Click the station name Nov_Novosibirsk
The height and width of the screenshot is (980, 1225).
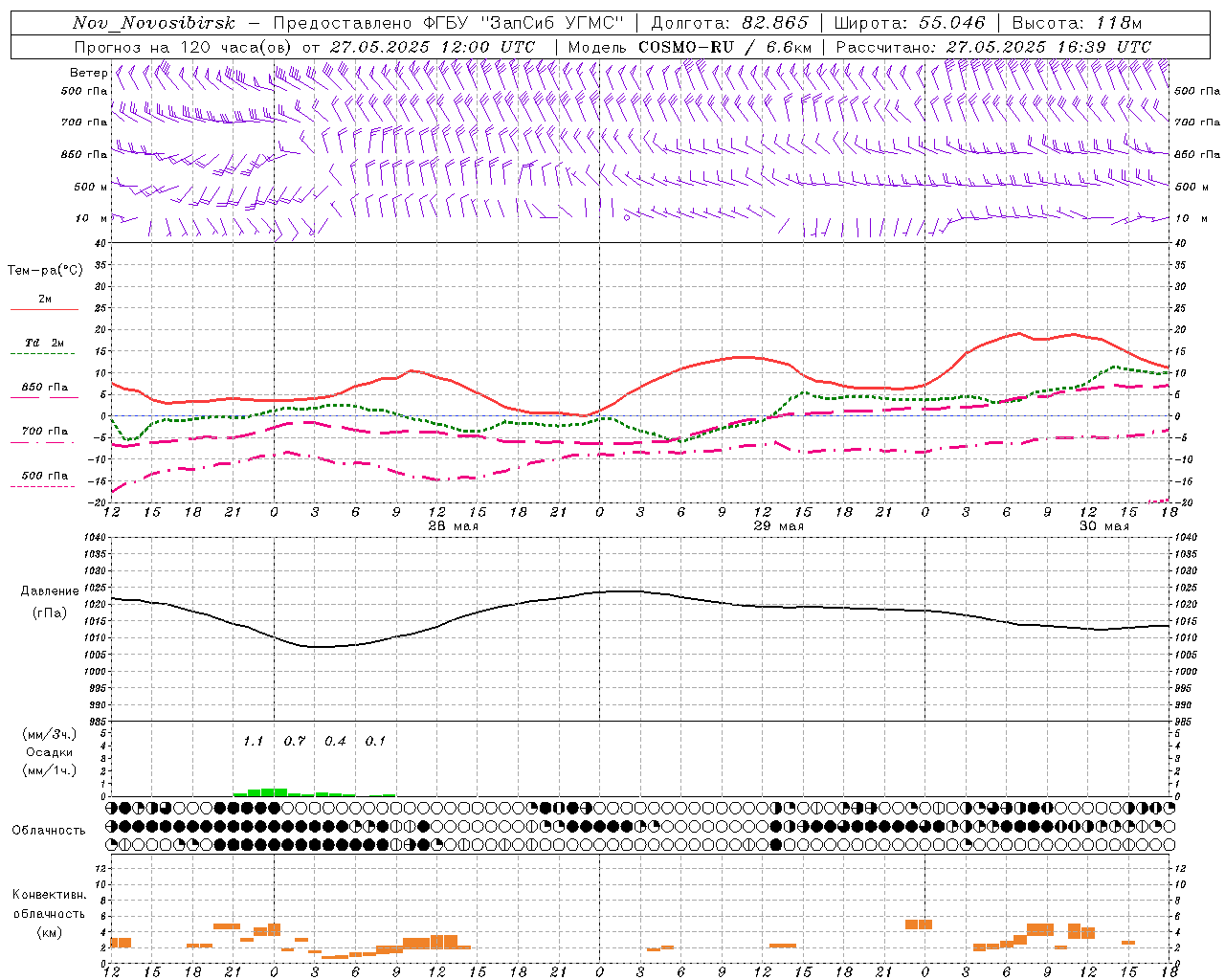click(154, 23)
